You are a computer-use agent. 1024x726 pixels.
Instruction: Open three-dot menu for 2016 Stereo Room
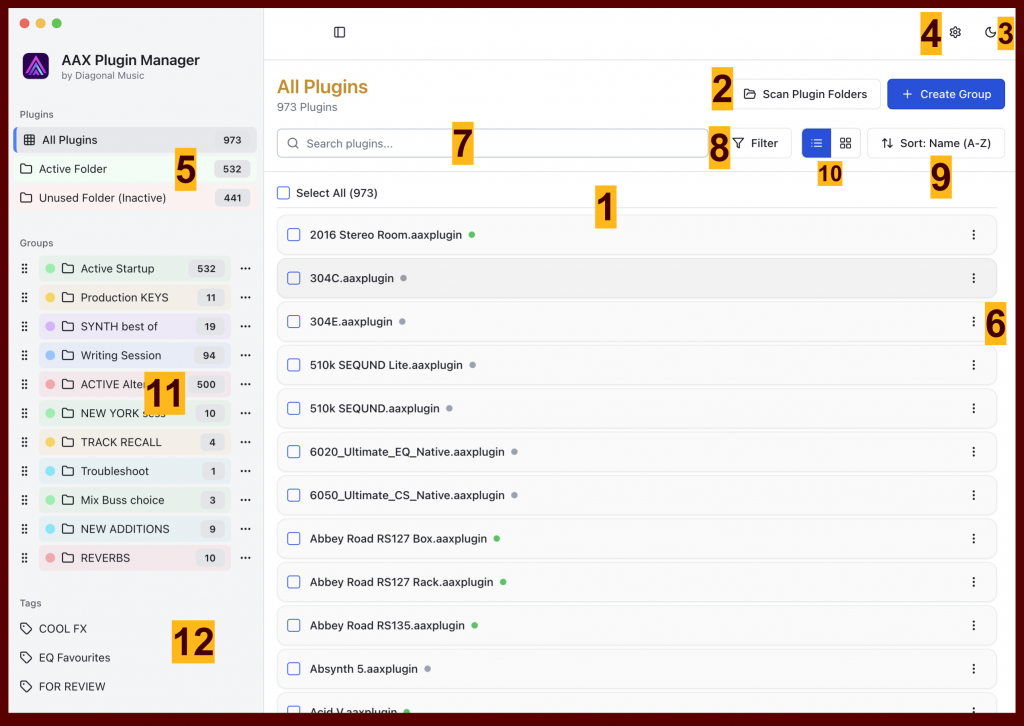[973, 235]
